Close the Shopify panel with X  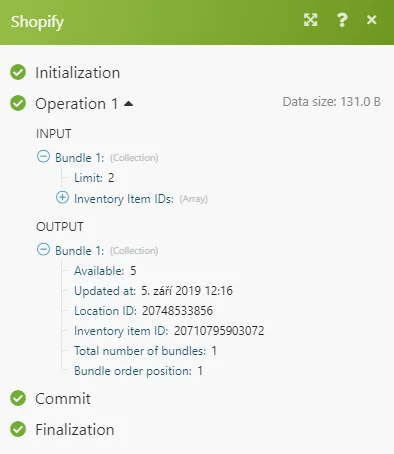point(372,20)
